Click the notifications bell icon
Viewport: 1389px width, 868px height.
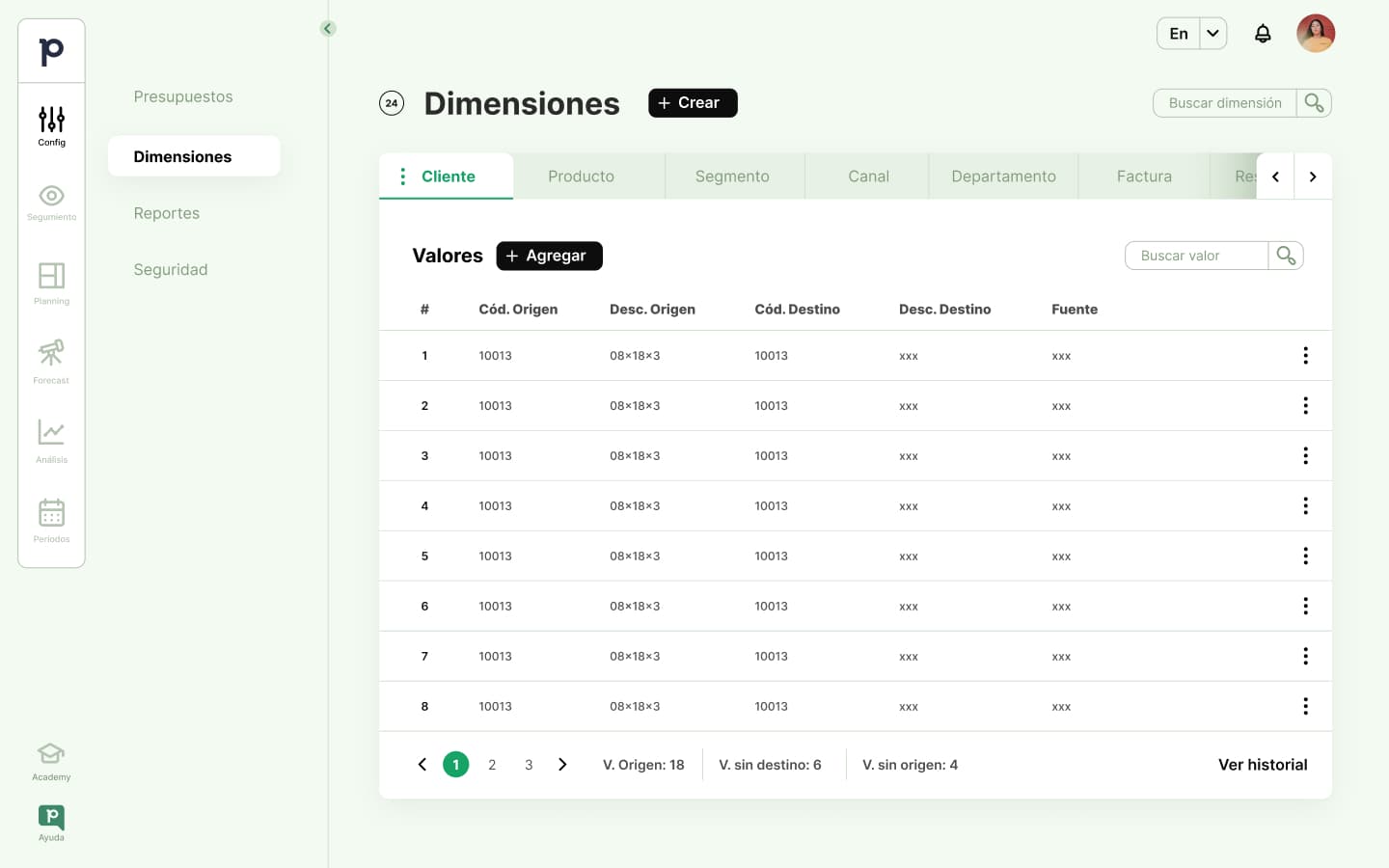click(x=1262, y=34)
